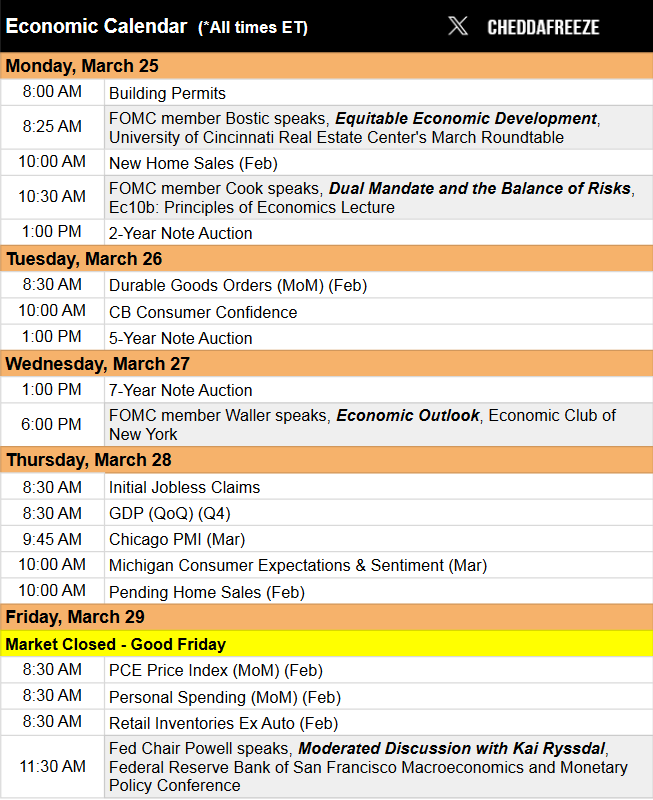Click Market Closed - Good Friday banner

point(326,644)
